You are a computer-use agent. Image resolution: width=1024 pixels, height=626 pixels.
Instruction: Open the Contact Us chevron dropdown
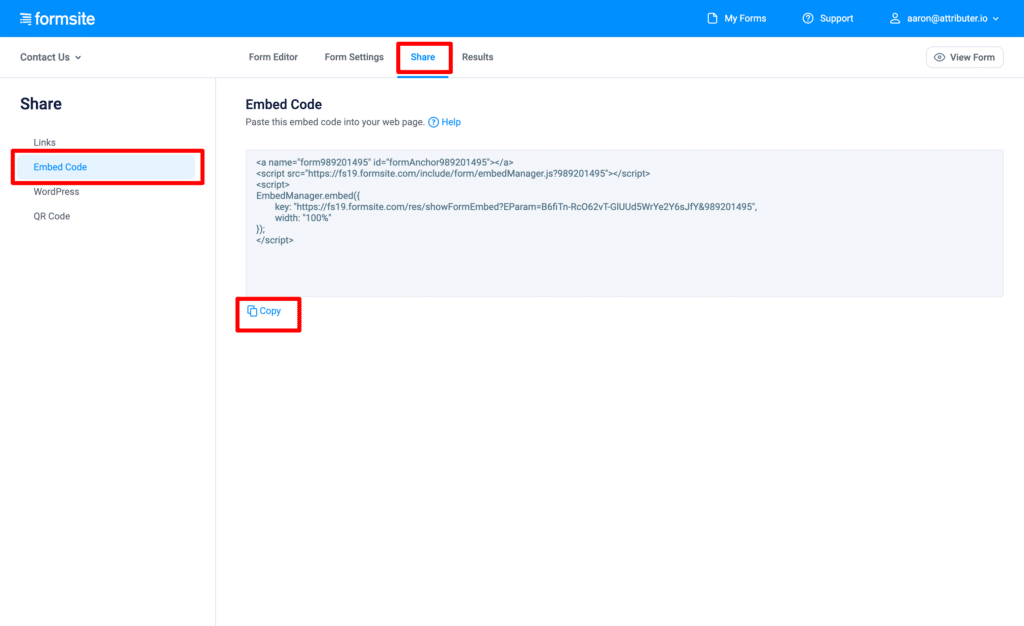point(77,57)
